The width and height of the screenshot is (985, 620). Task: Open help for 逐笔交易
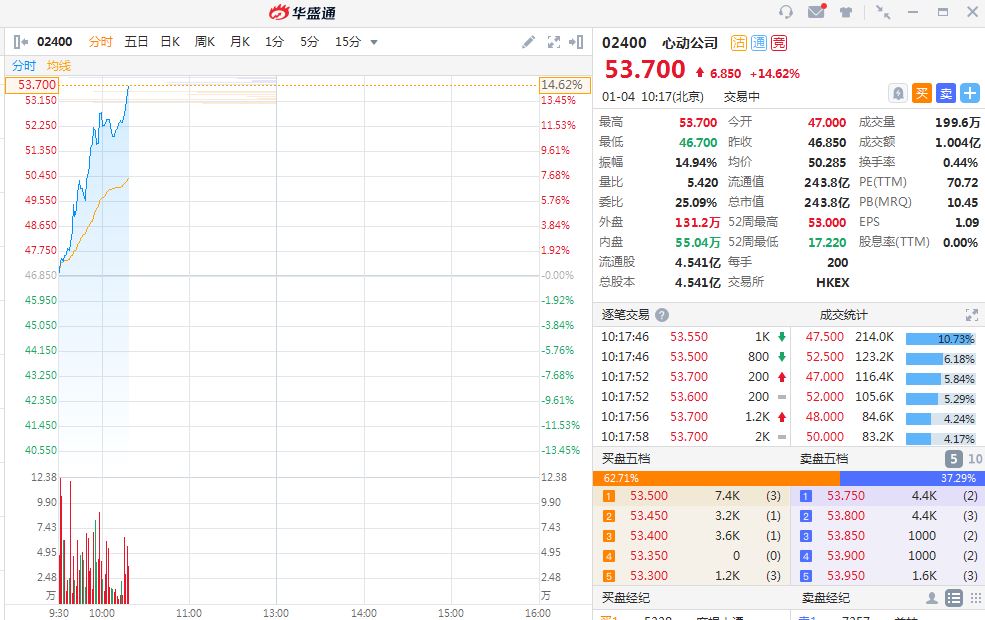click(661, 314)
